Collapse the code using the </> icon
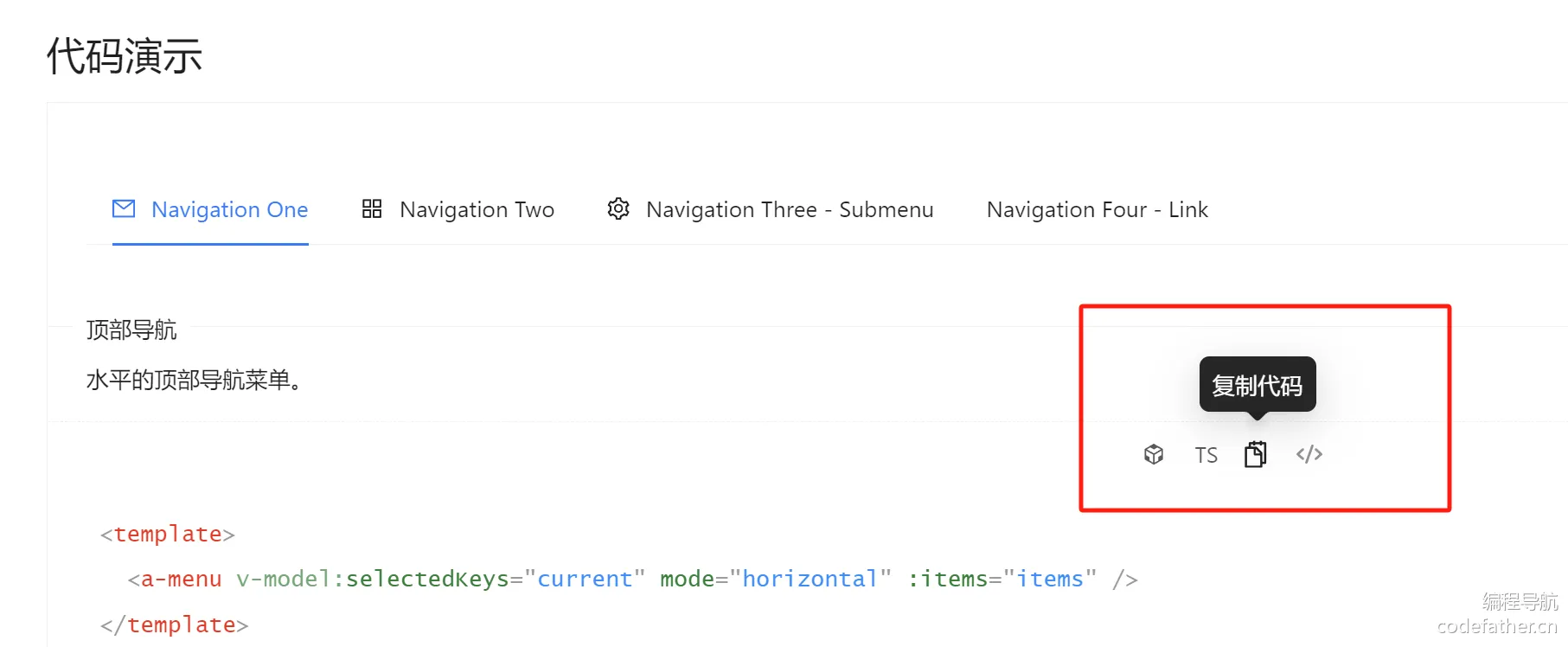 click(x=1309, y=454)
